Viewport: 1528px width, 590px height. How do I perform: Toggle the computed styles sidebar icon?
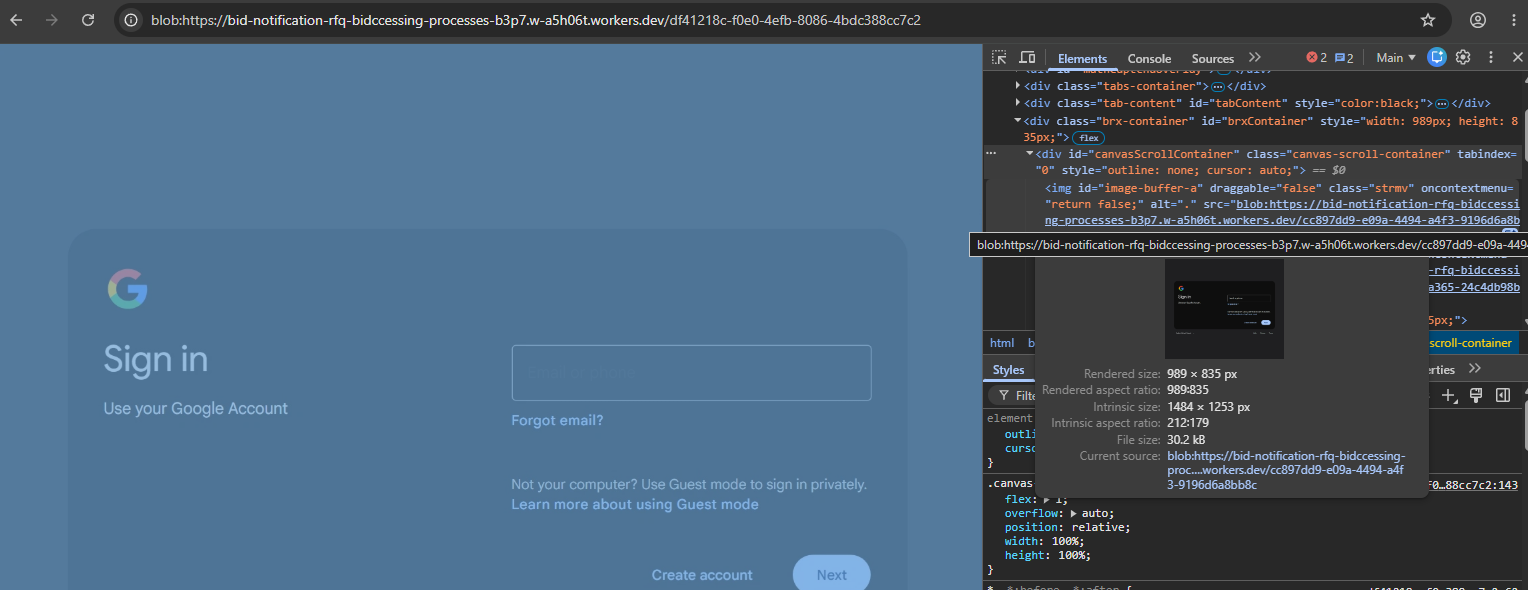[x=1502, y=396]
